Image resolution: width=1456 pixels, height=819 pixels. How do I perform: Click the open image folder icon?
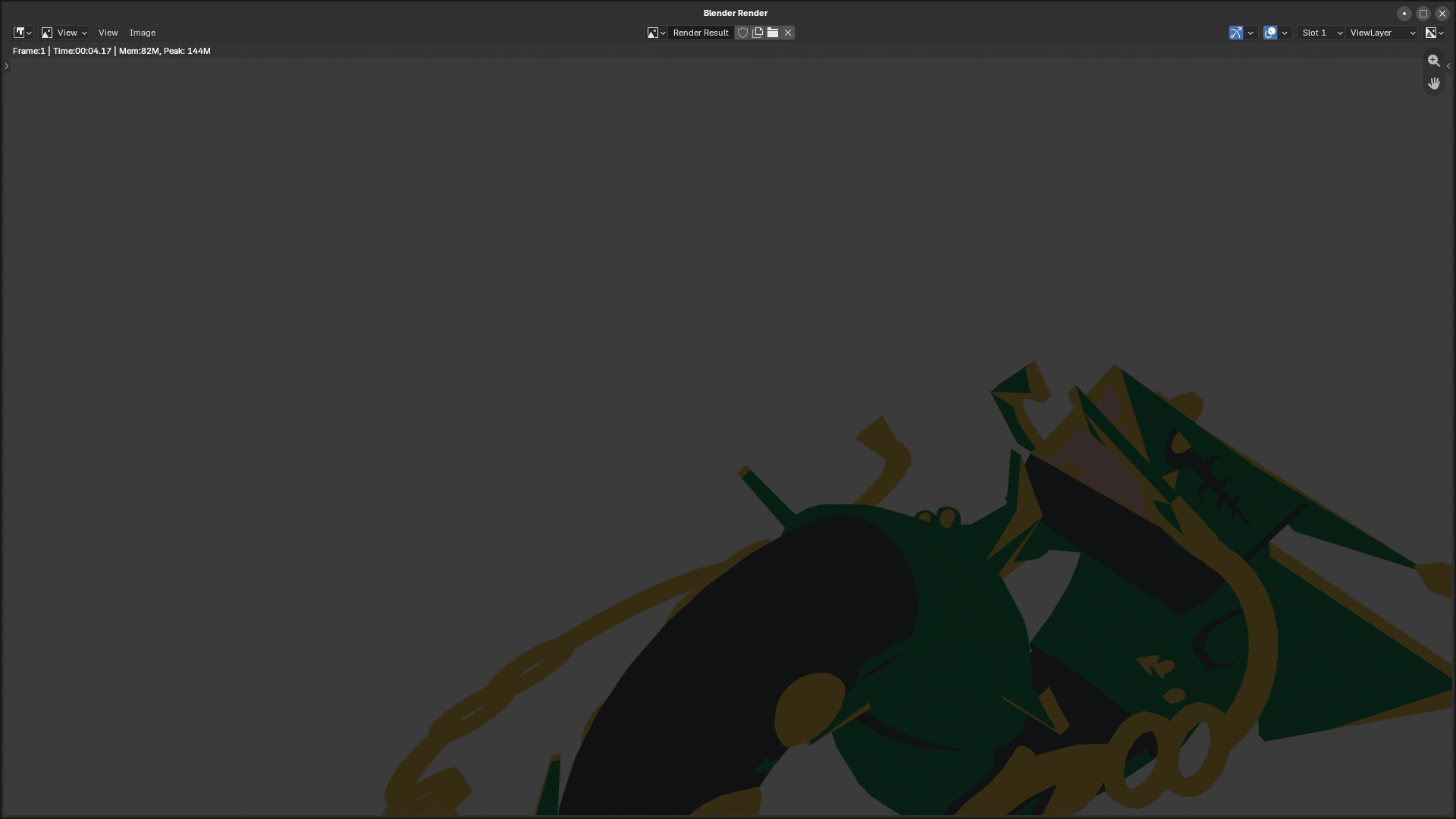[773, 33]
